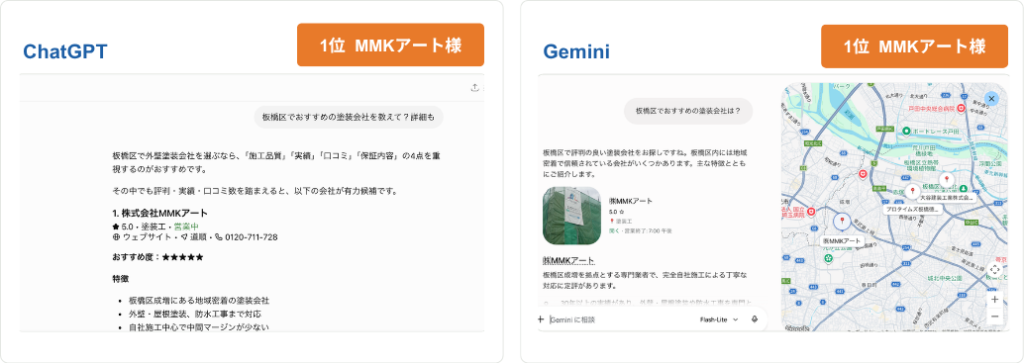Click the map recenter location icon
The image size is (1024, 364).
pos(995,269)
